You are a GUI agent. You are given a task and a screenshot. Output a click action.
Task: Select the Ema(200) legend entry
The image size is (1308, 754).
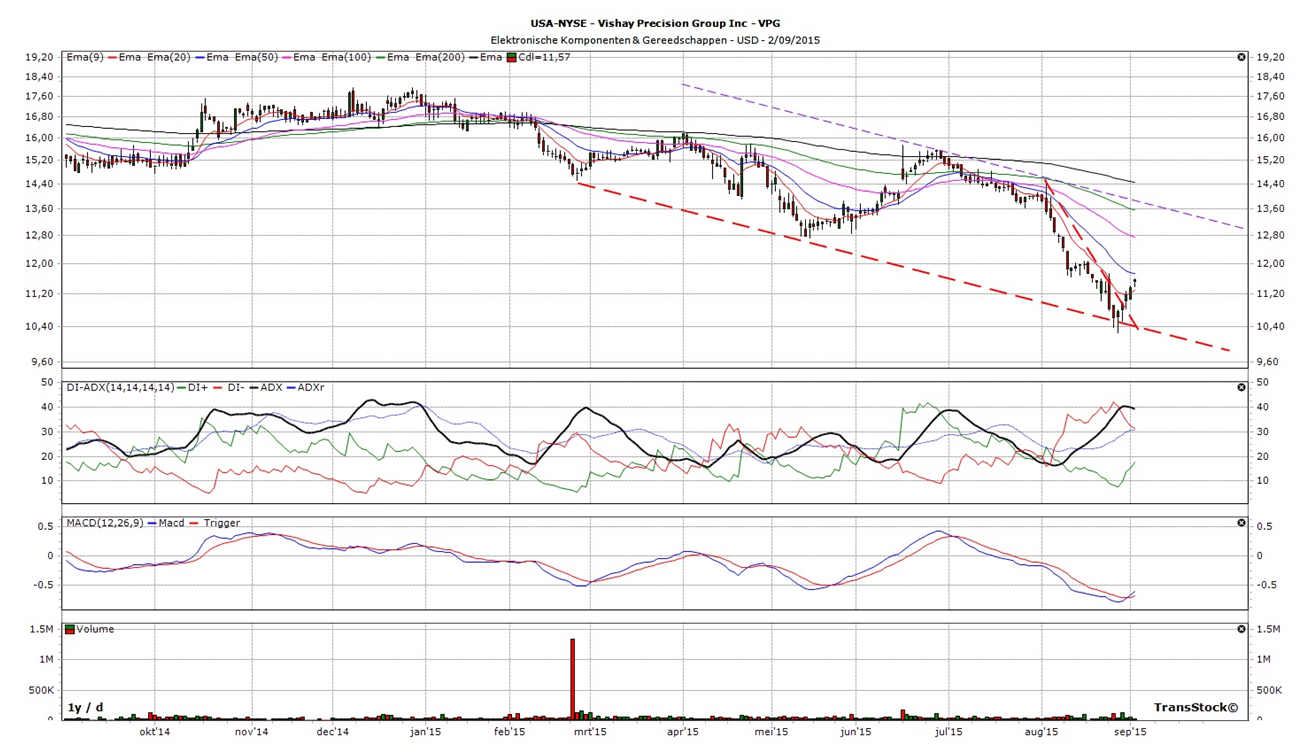click(x=441, y=57)
